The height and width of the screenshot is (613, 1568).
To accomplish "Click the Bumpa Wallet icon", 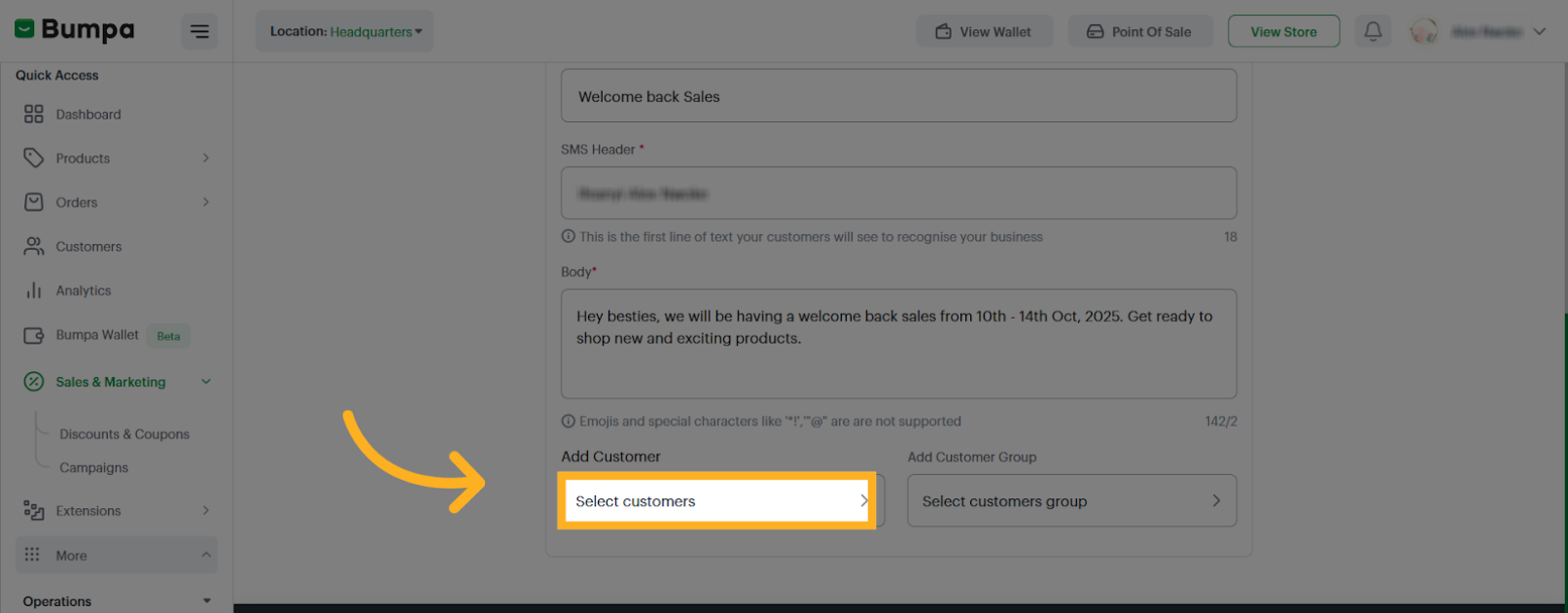I will pos(34,335).
